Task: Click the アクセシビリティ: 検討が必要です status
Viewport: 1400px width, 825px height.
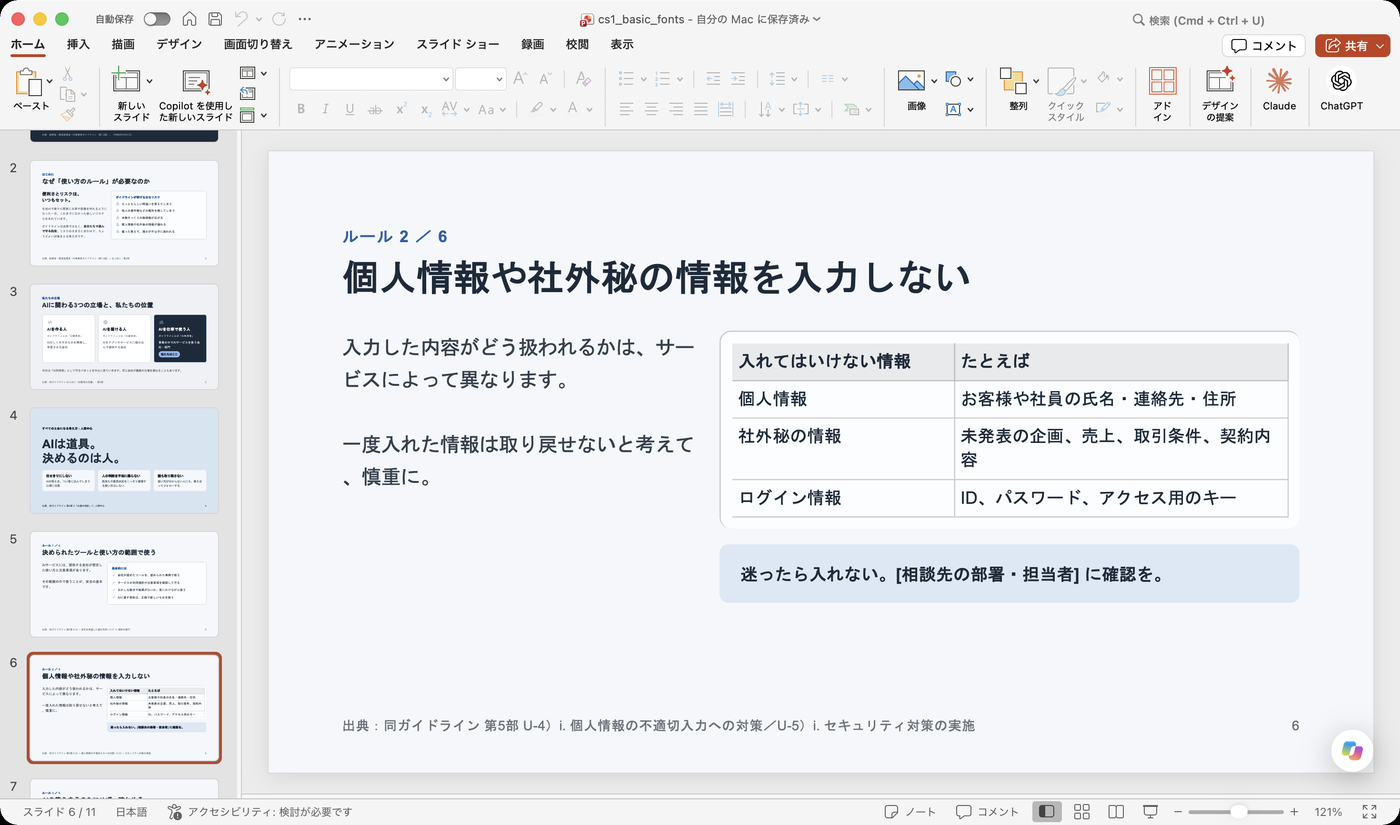Action: (260, 811)
